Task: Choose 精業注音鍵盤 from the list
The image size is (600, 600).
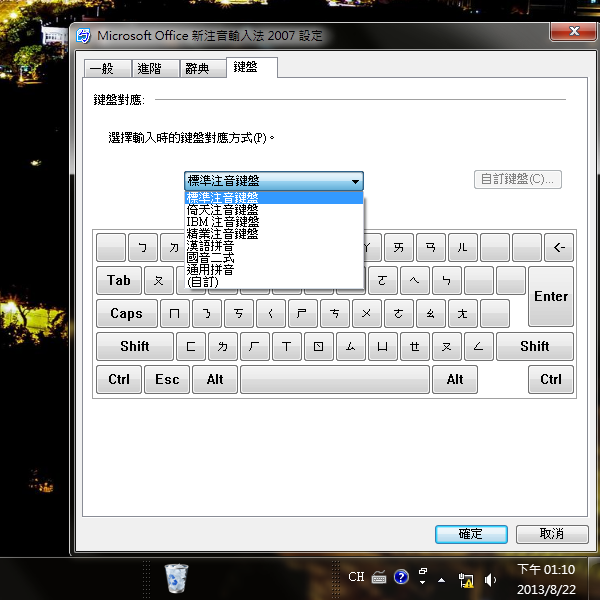Action: (274, 233)
